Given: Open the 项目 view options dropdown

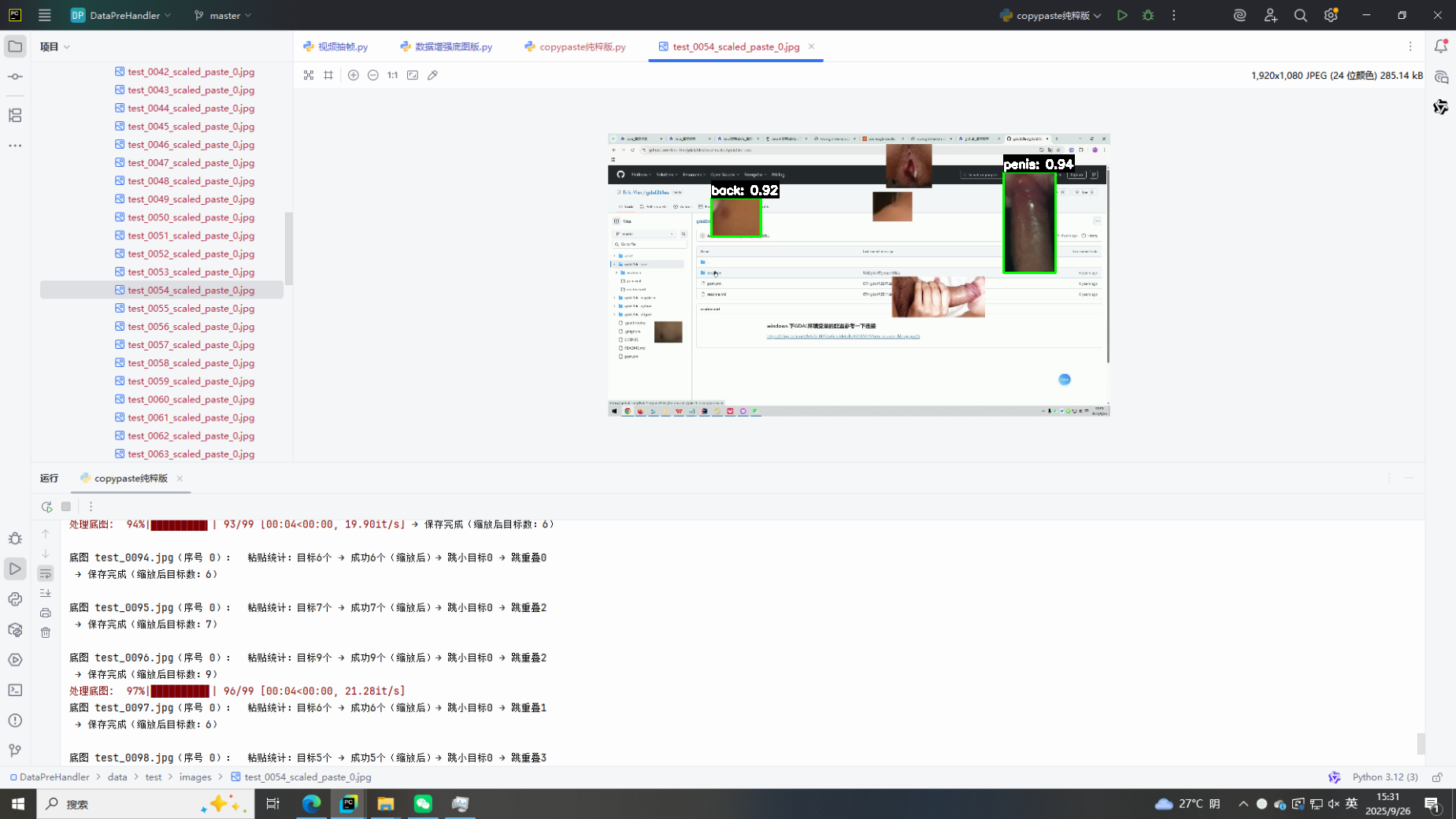Looking at the screenshot, I should 55,46.
